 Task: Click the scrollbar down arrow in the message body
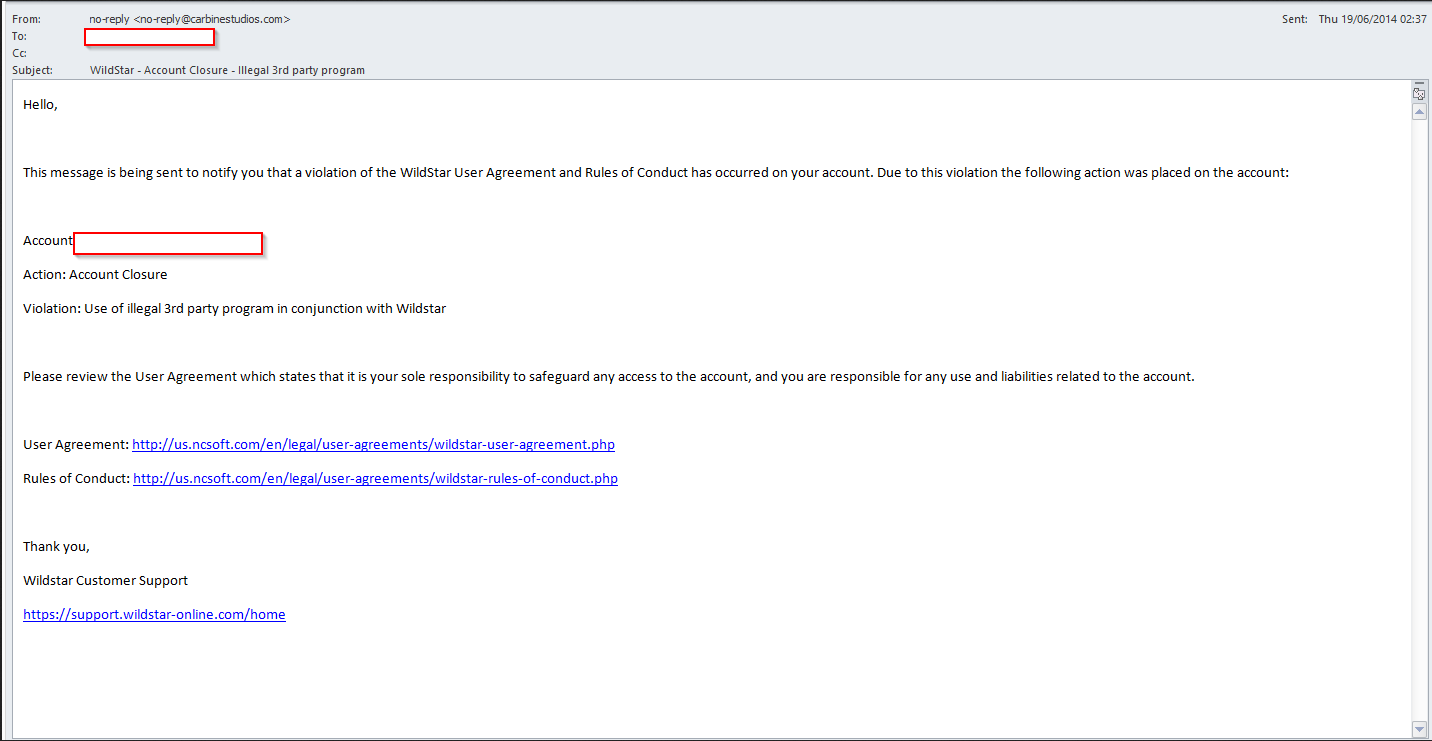tap(1419, 729)
